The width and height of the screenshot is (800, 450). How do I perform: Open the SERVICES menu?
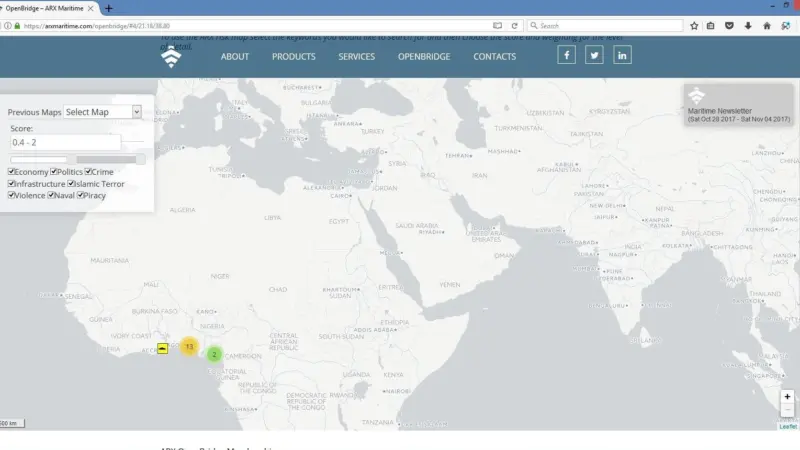357,57
